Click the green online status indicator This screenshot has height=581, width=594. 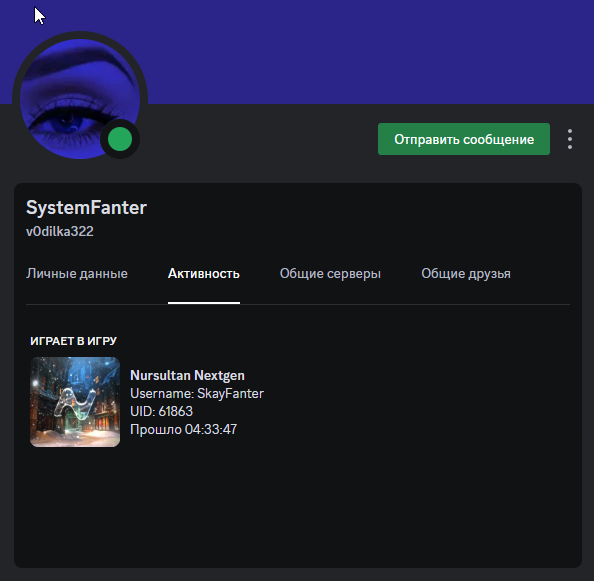click(x=120, y=139)
